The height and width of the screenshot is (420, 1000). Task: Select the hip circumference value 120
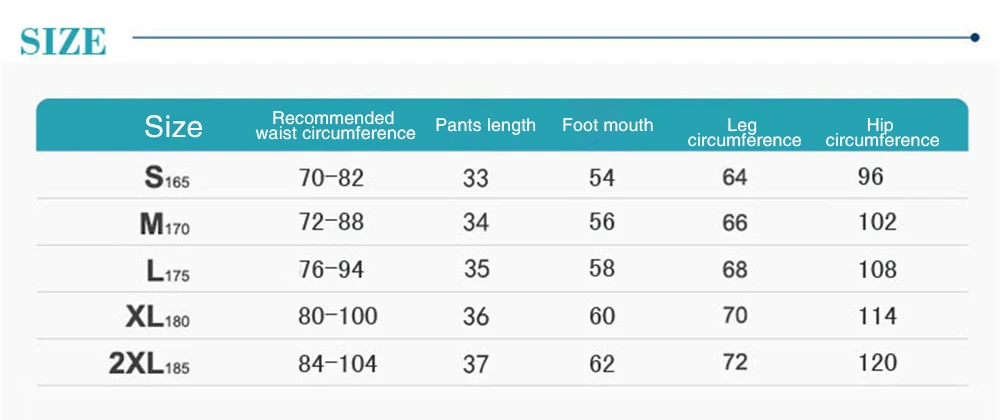click(x=878, y=363)
